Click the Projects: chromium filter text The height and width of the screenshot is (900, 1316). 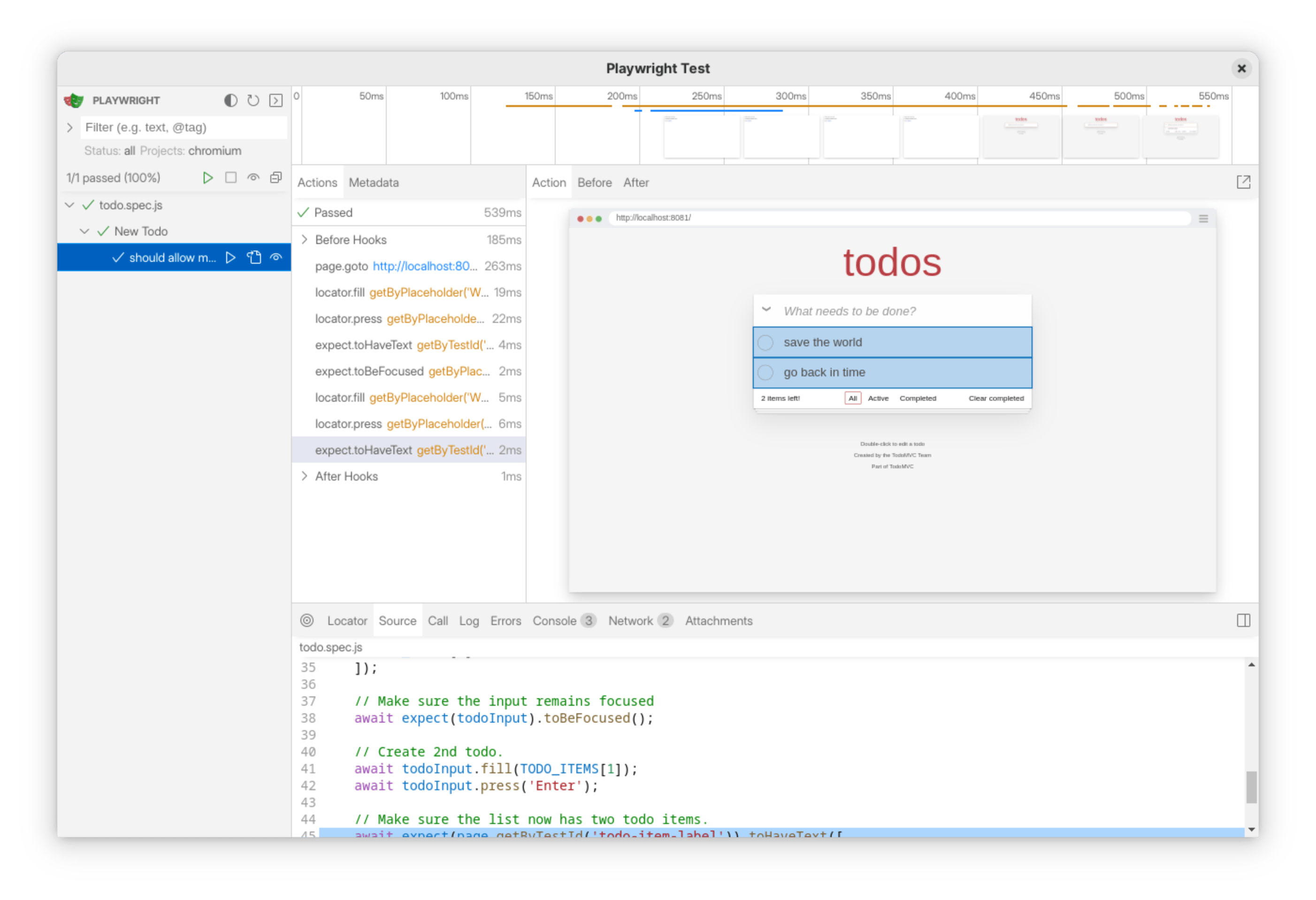pyautogui.click(x=191, y=151)
